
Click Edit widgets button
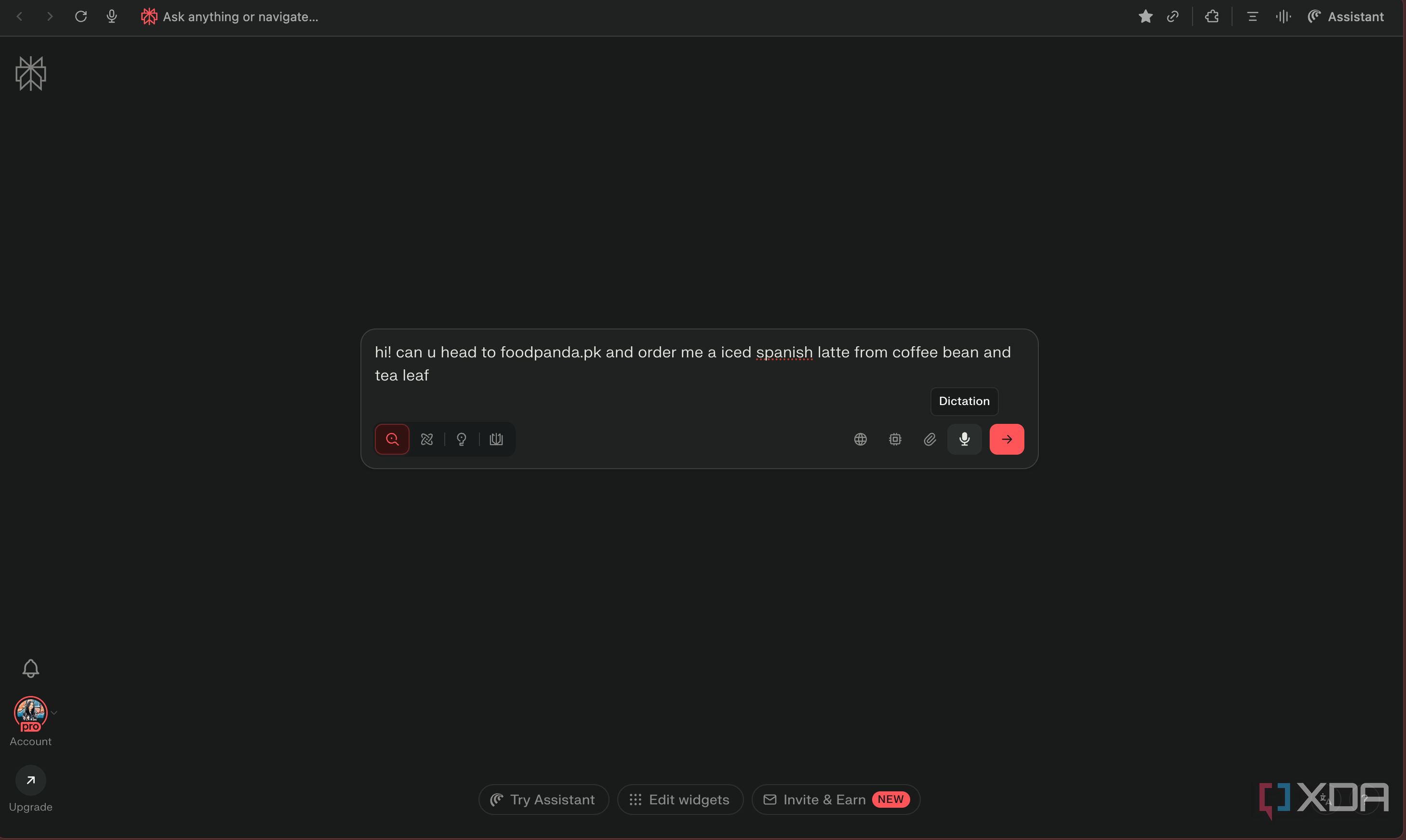(680, 799)
